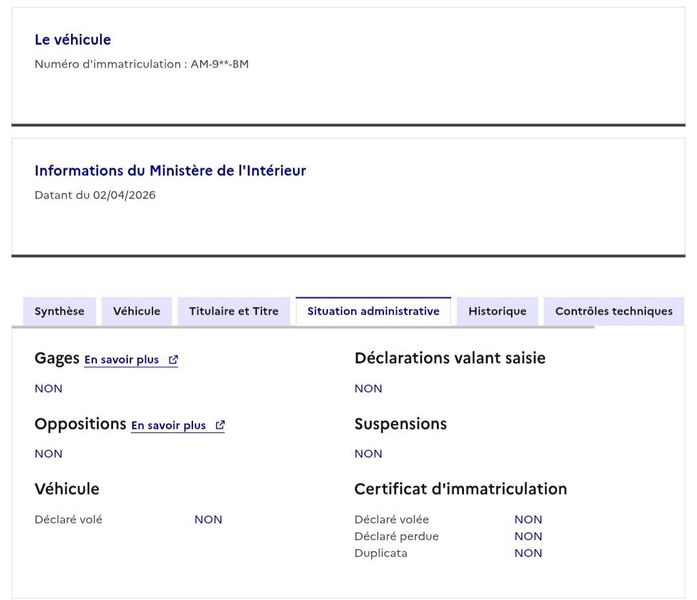
Task: Click NON value beside 'Duplicata'
Action: pyautogui.click(x=528, y=553)
